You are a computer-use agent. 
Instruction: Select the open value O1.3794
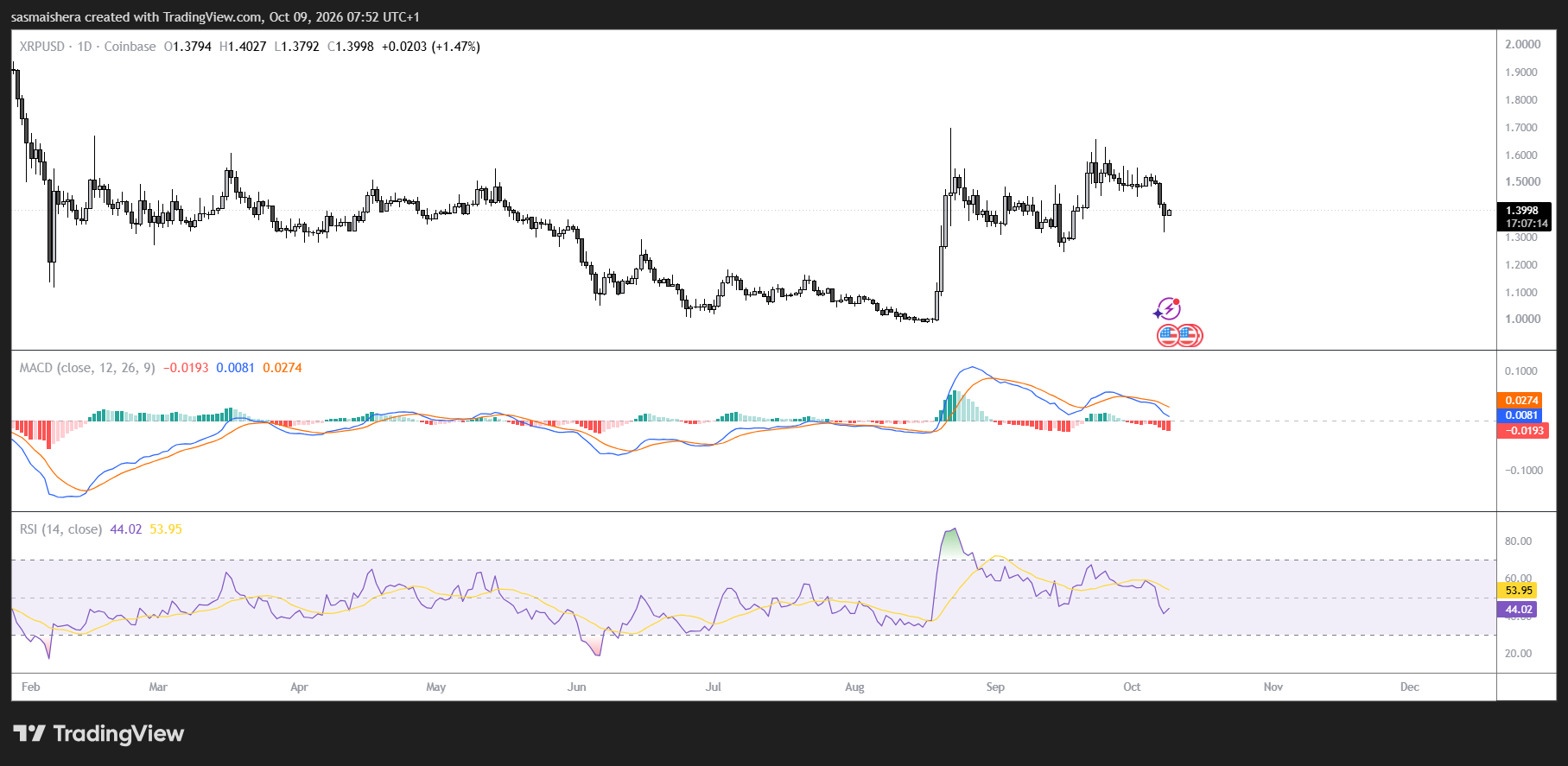point(187,47)
